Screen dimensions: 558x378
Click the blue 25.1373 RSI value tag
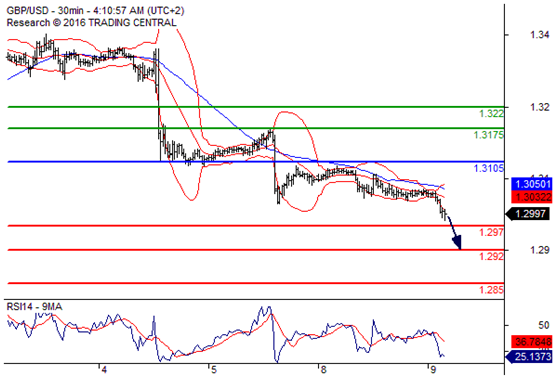coord(529,356)
